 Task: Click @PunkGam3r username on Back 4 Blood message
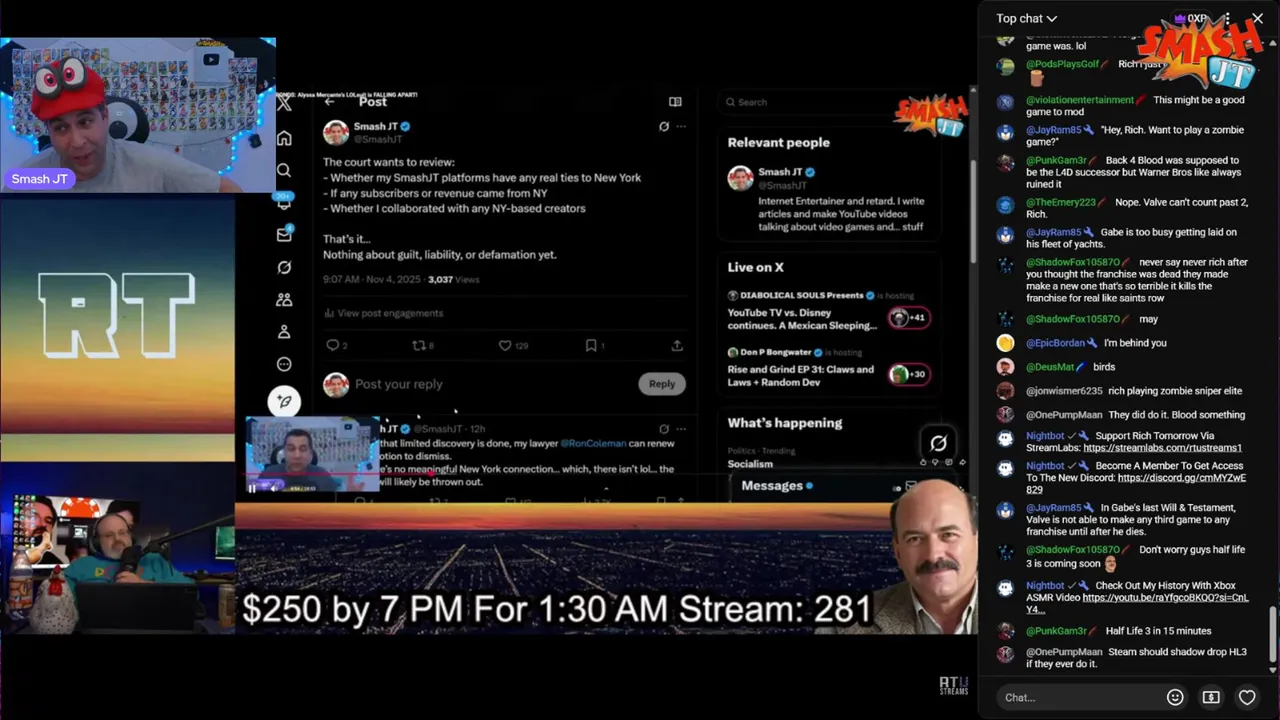coord(1056,160)
